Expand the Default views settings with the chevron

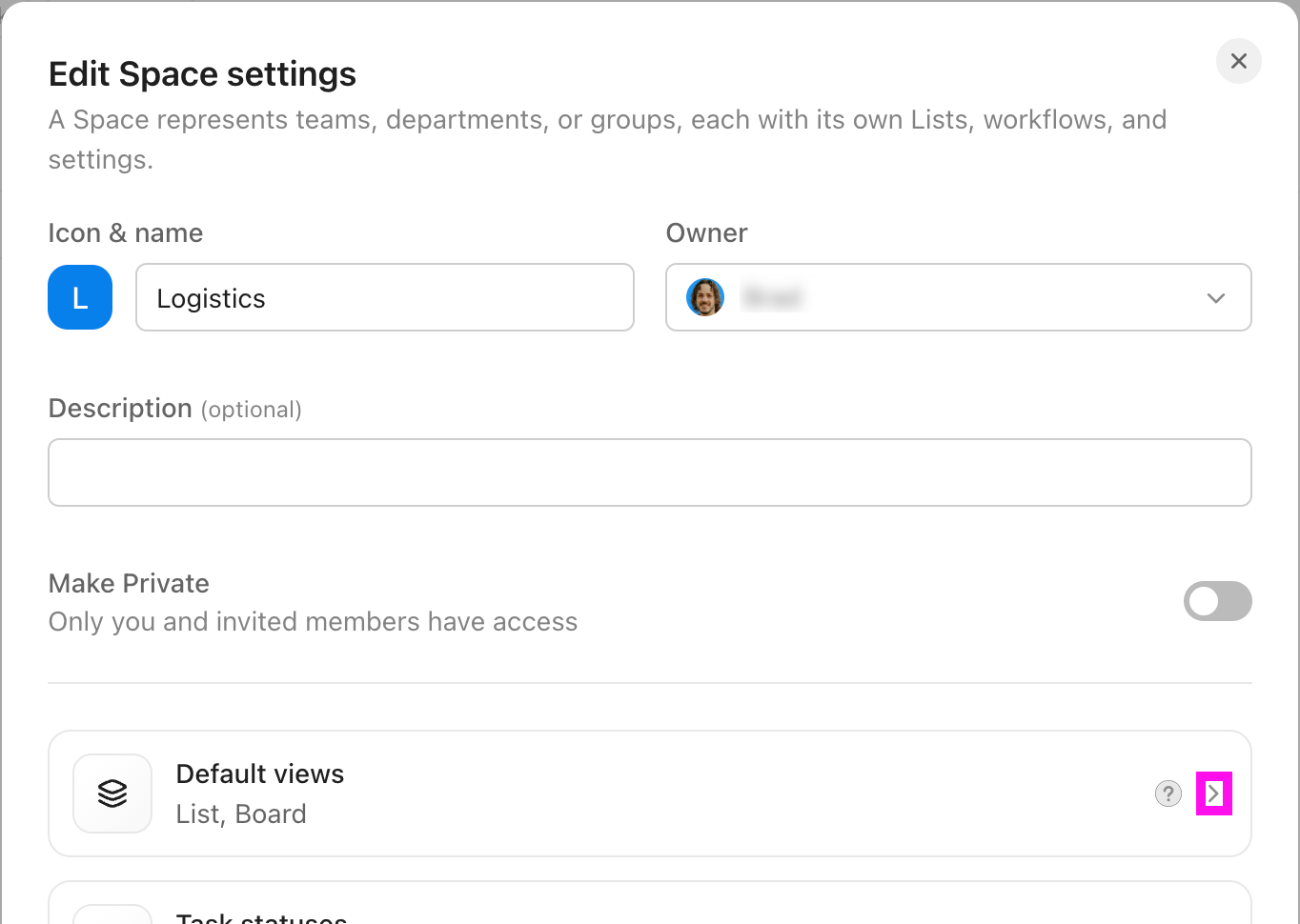click(x=1214, y=793)
